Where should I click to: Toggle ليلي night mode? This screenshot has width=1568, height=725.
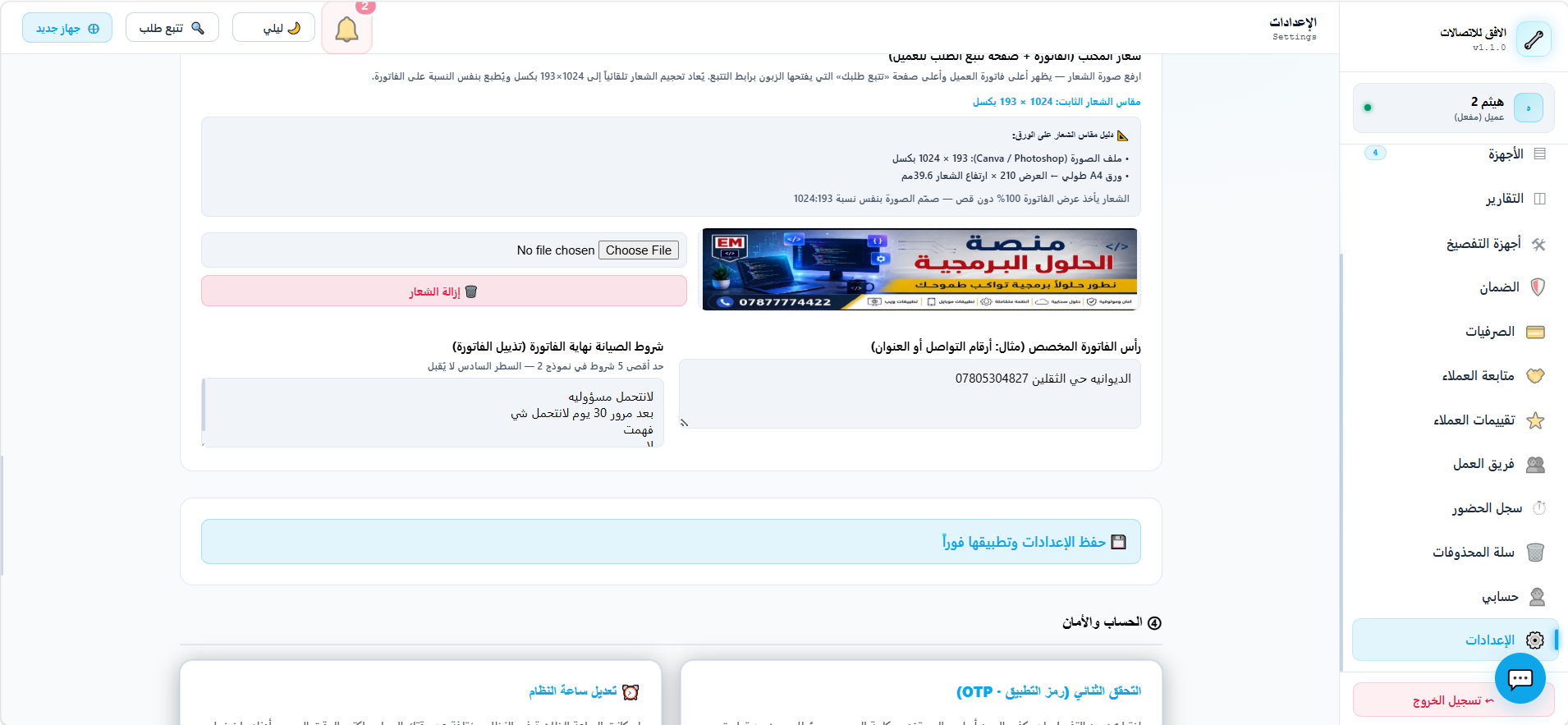pos(274,28)
